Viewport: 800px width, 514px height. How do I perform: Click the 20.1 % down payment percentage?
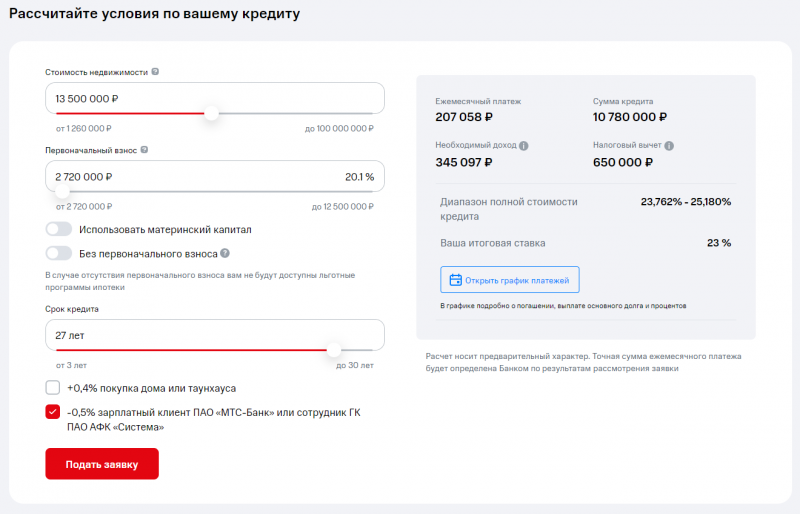click(359, 177)
